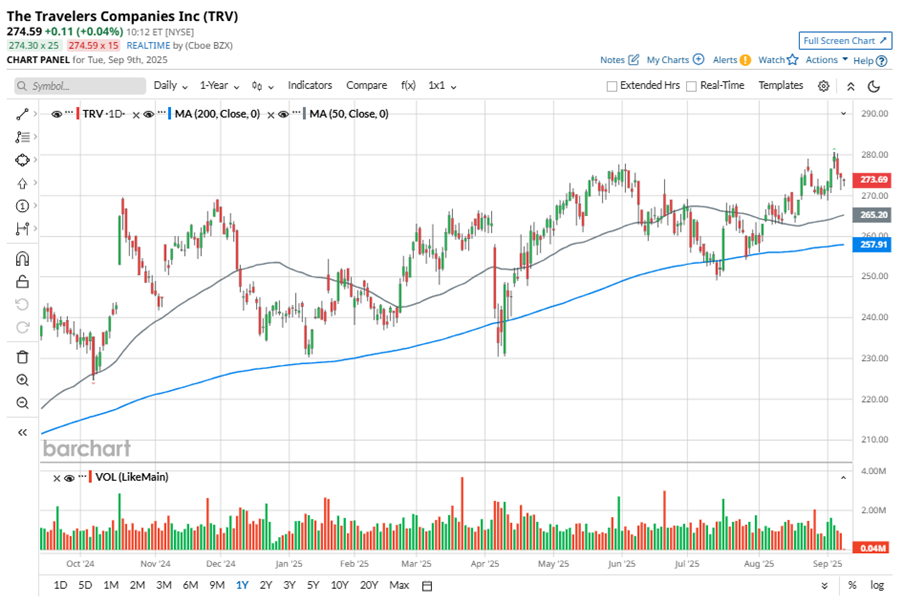Click the blue MA 200 color swatch

click(x=169, y=114)
